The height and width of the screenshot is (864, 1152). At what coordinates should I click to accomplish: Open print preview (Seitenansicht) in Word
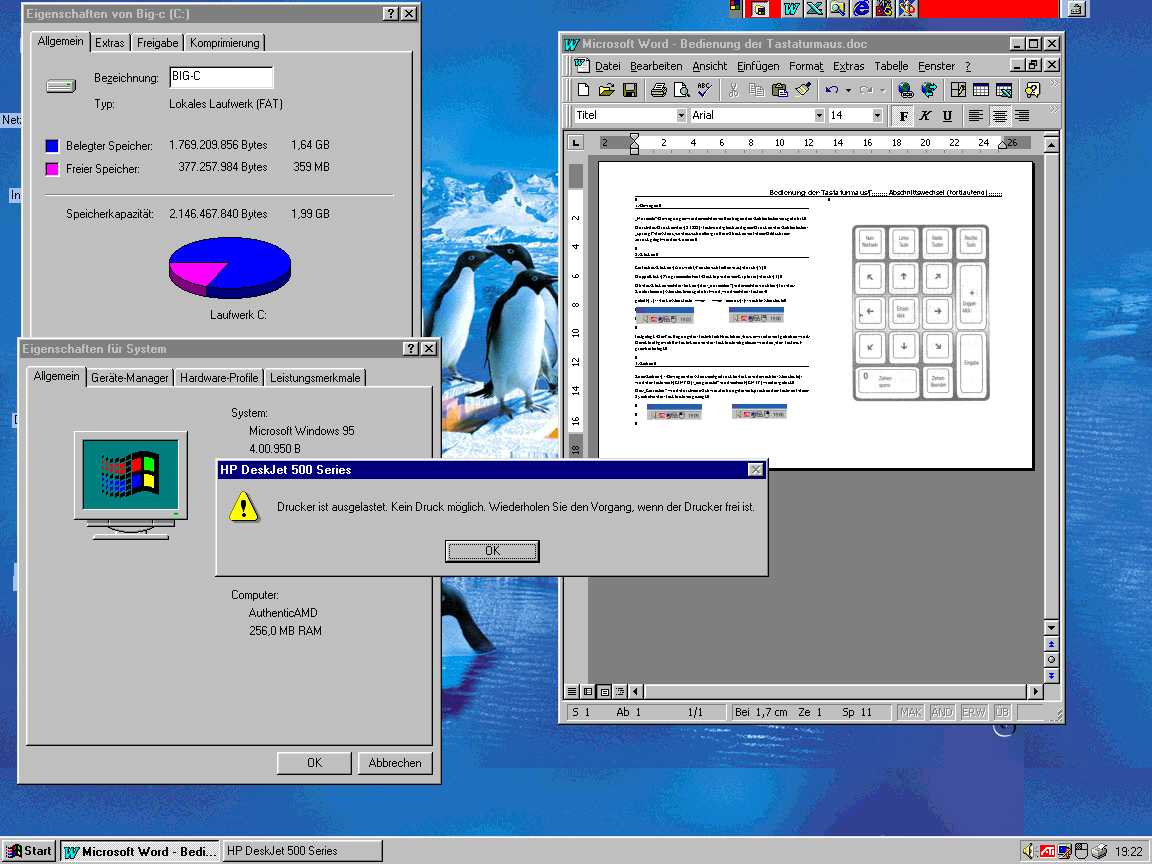(x=681, y=90)
